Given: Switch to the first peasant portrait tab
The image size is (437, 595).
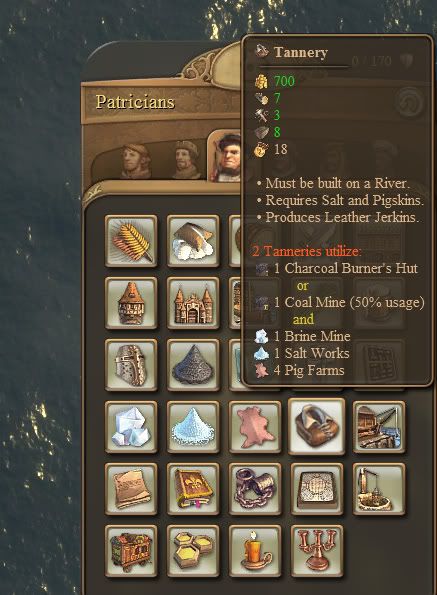Looking at the screenshot, I should click(135, 161).
